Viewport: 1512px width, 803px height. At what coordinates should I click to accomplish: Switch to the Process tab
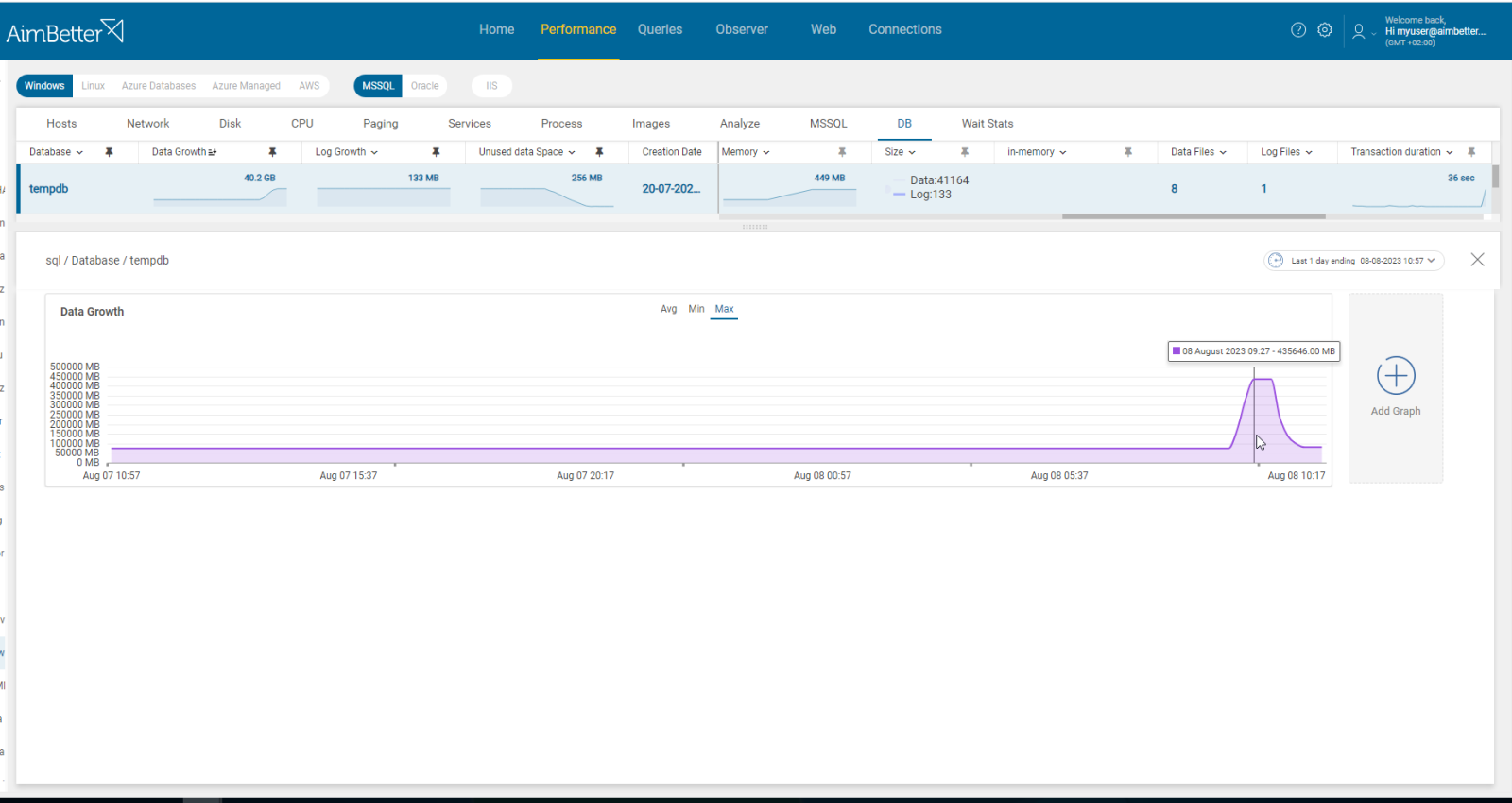[x=561, y=124]
